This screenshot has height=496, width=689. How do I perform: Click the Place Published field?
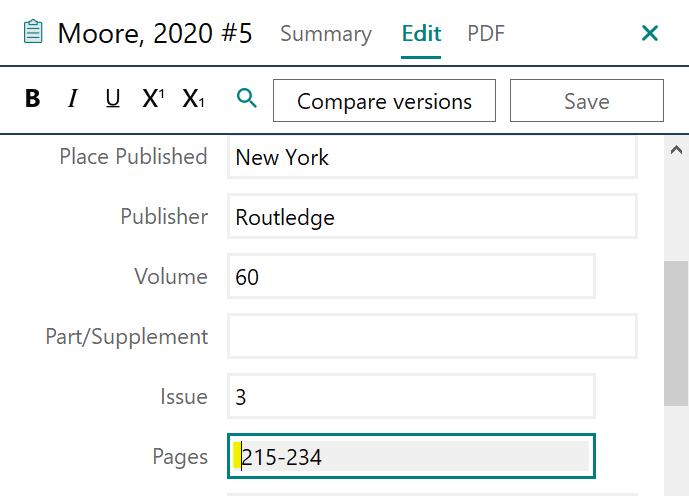[432, 157]
